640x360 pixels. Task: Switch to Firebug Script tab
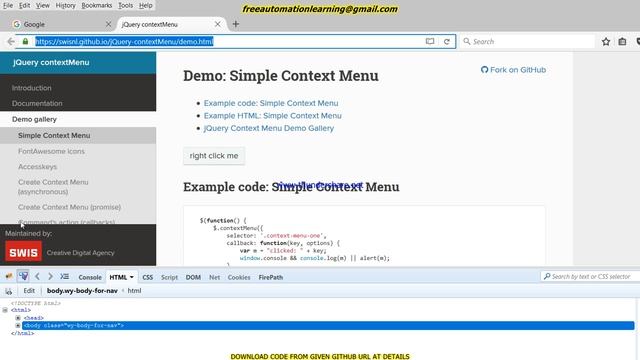pyautogui.click(x=169, y=277)
